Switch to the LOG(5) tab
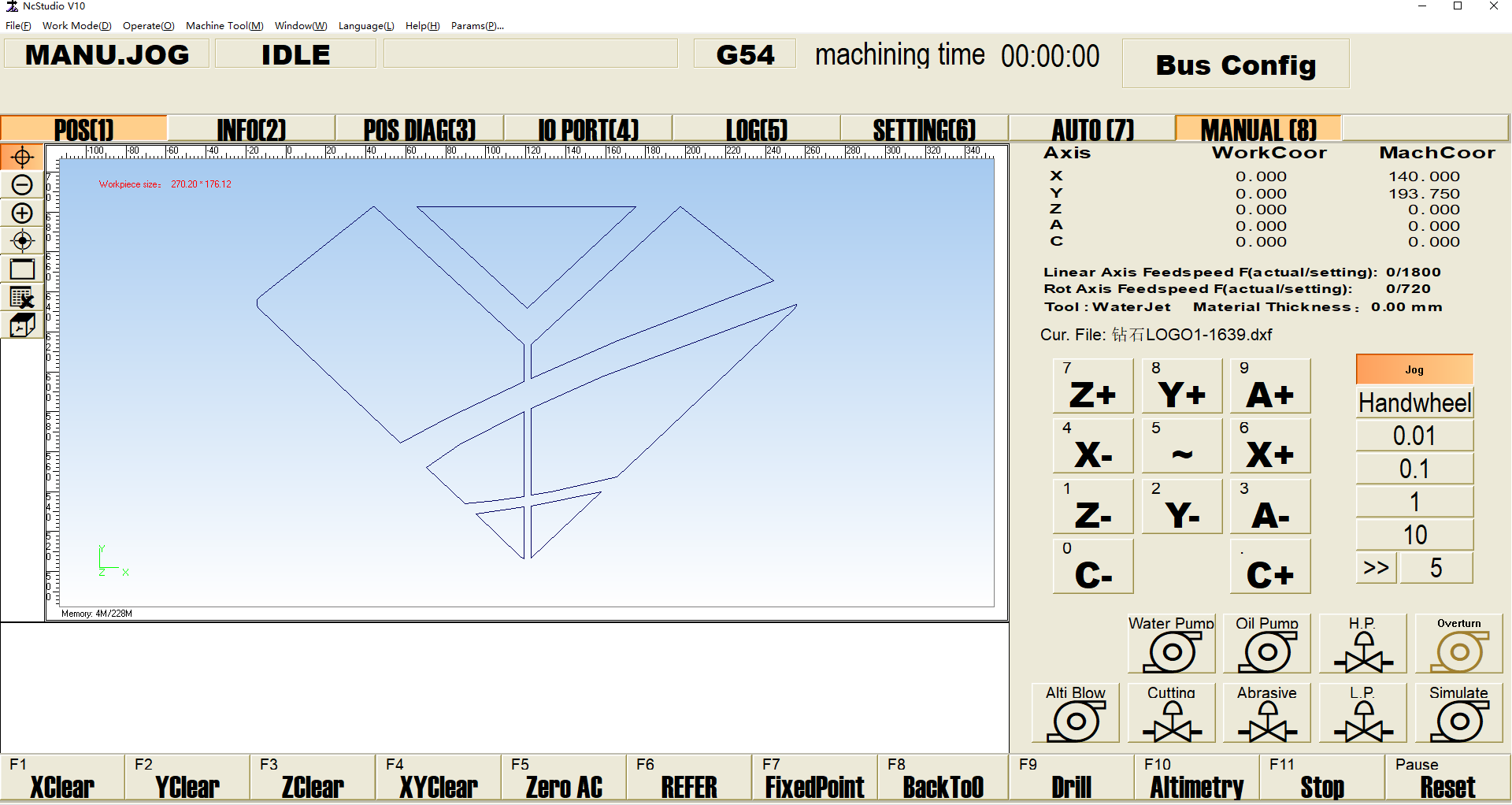 [x=756, y=129]
